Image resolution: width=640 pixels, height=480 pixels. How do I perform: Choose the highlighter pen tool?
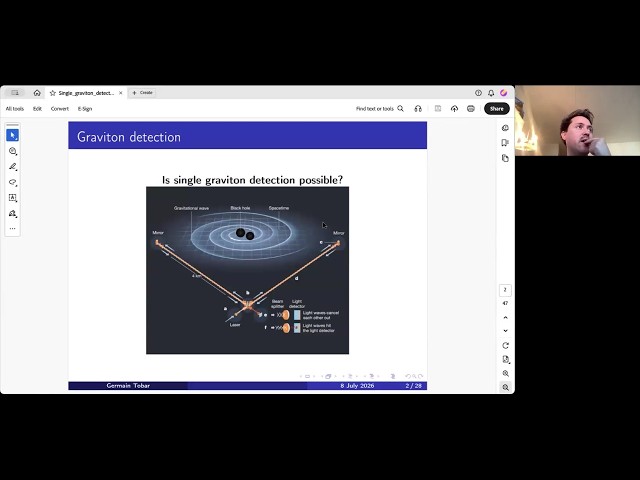tap(12, 167)
